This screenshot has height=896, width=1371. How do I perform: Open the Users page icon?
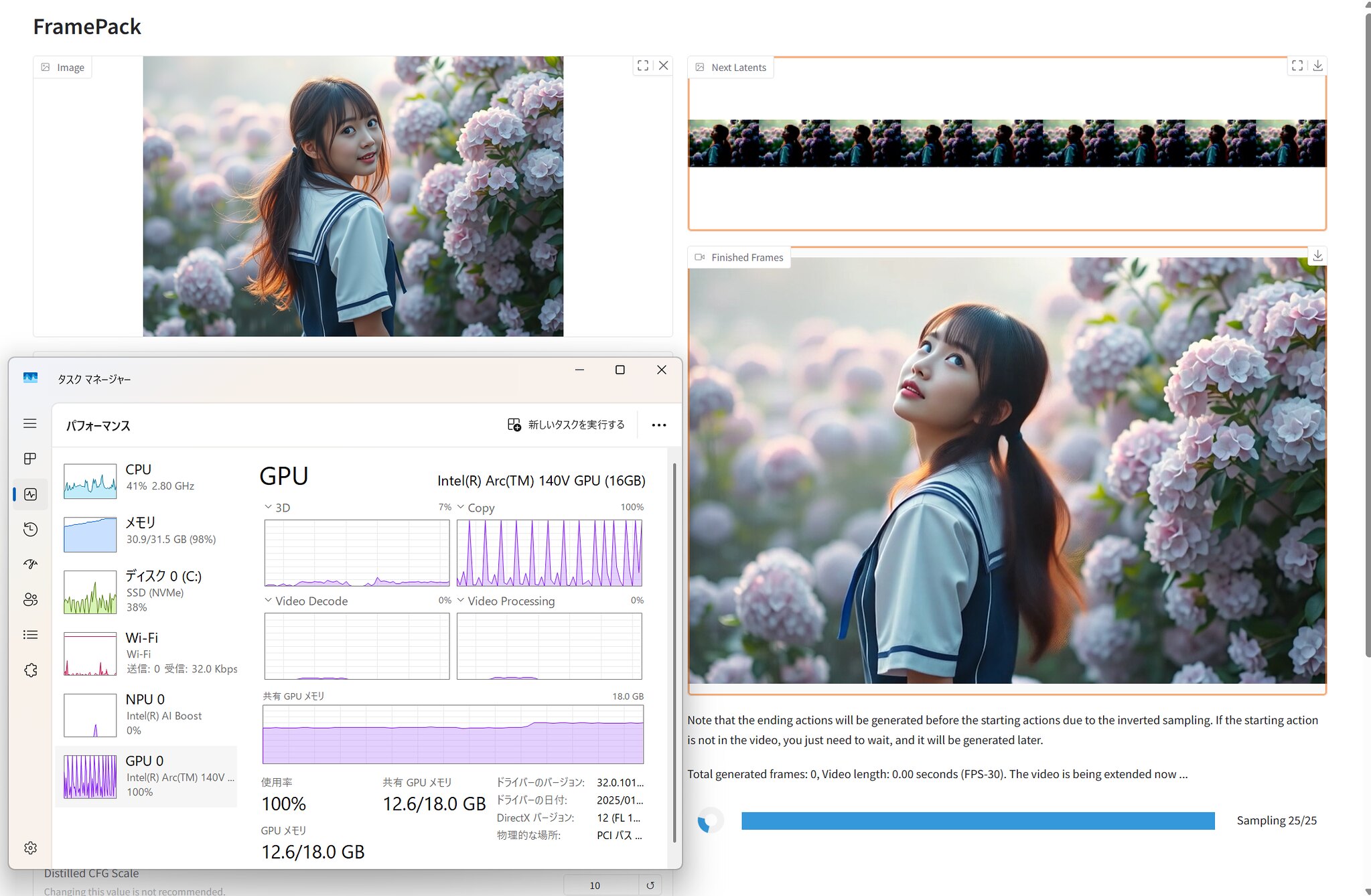tap(29, 600)
